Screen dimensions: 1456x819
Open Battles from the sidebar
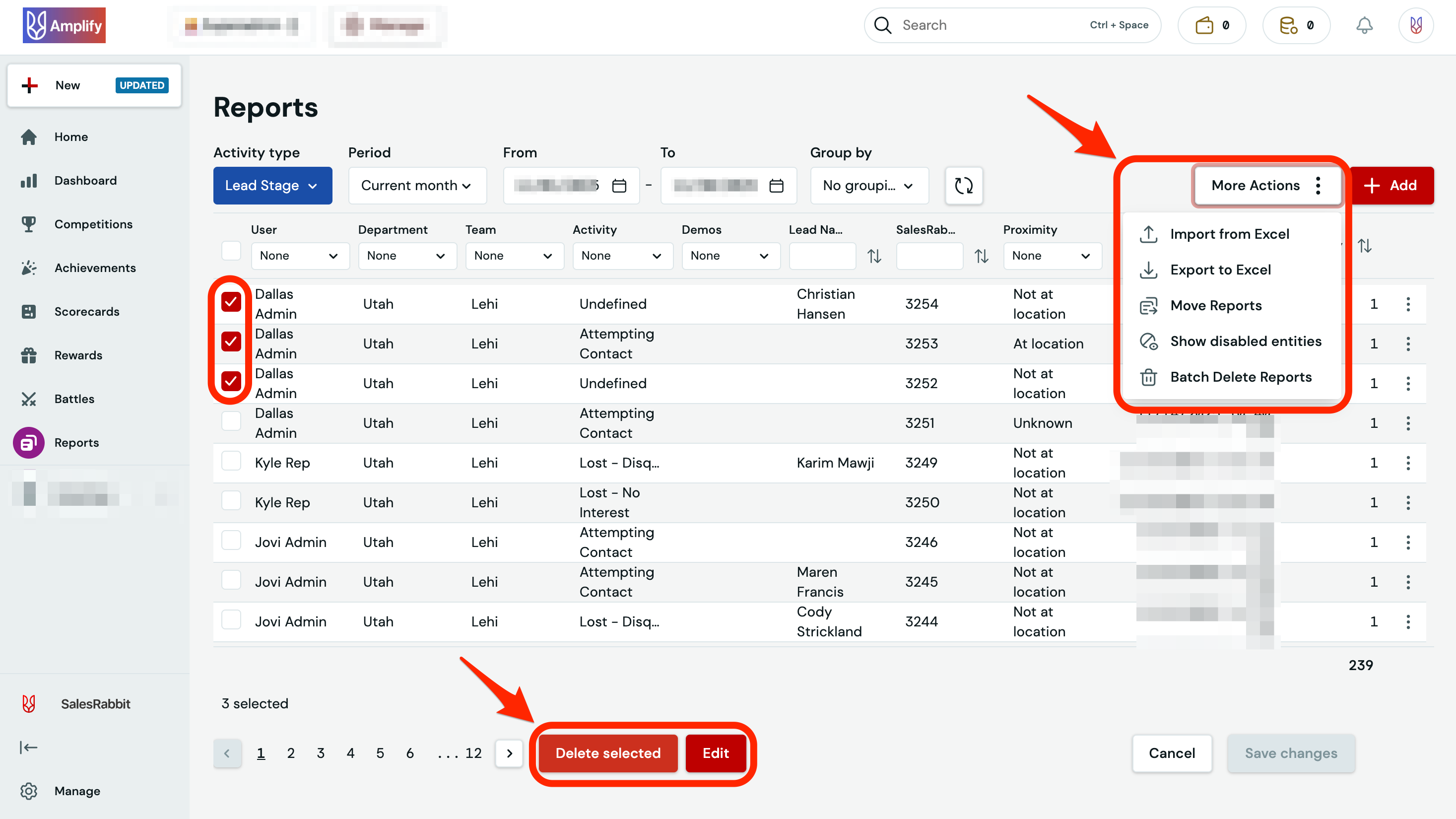[x=73, y=399]
